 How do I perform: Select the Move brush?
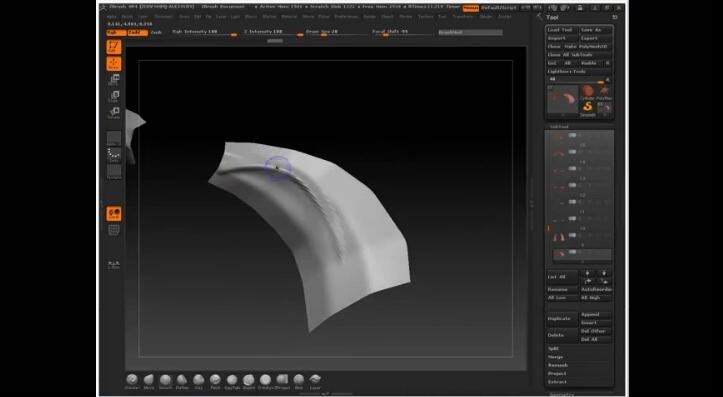149,381
